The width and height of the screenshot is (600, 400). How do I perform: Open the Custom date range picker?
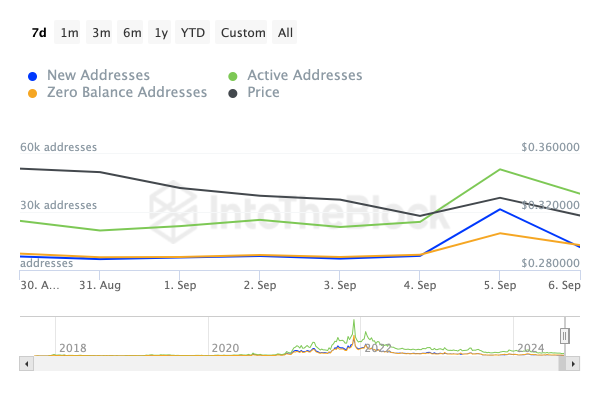click(x=243, y=32)
